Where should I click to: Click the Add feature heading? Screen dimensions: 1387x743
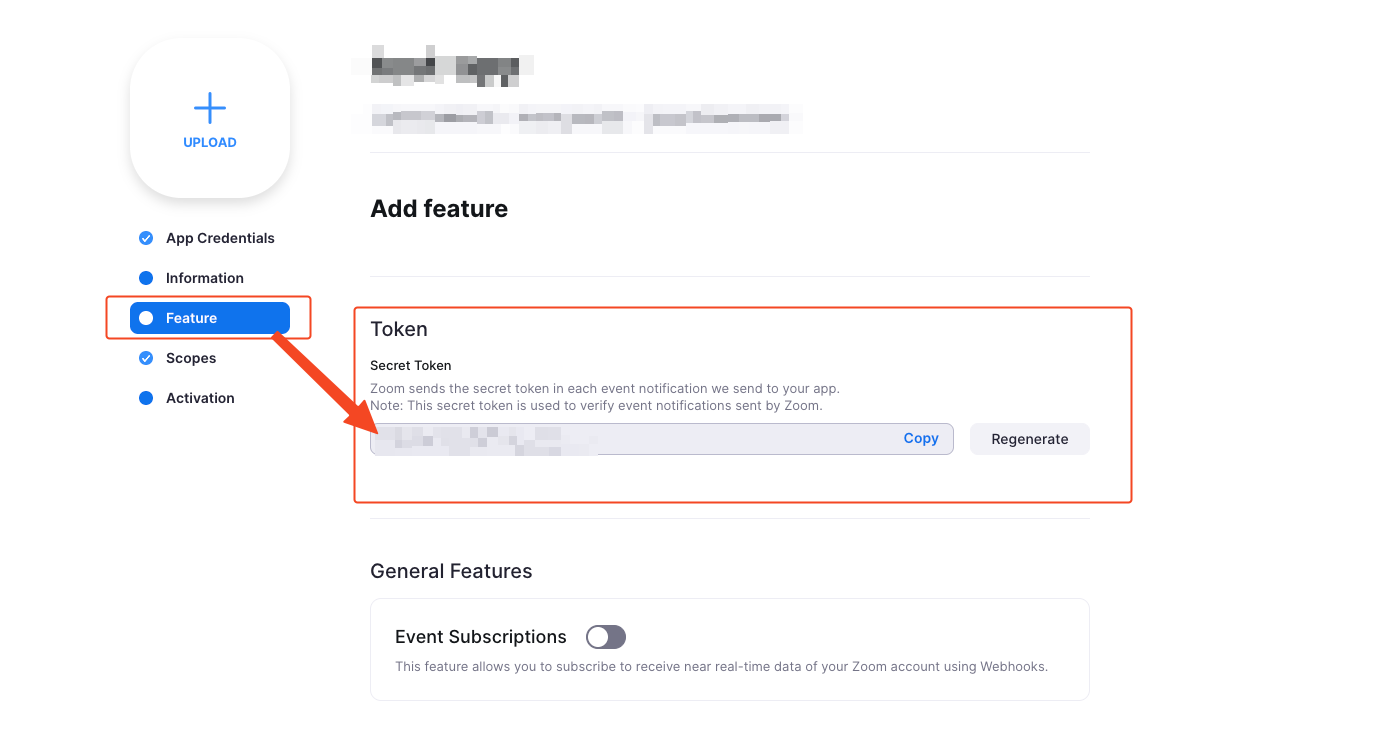[439, 209]
